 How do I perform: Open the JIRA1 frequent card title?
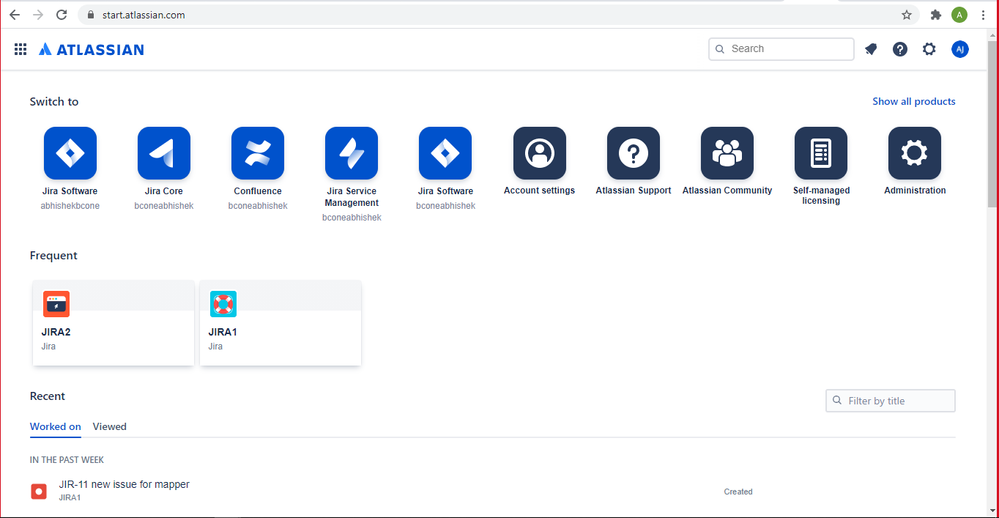pyautogui.click(x=222, y=332)
